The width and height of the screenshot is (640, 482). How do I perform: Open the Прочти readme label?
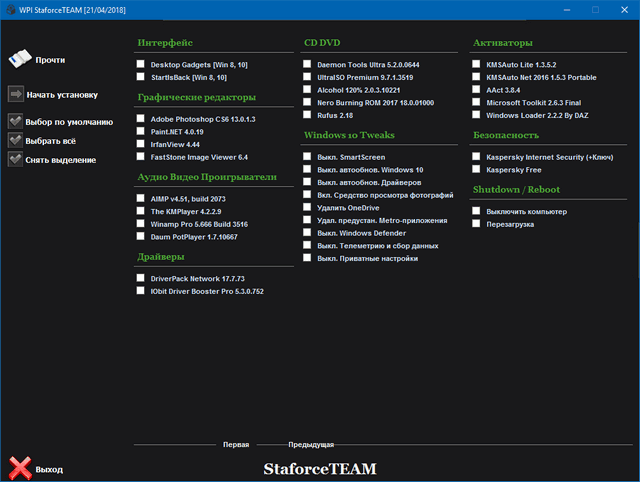50,60
